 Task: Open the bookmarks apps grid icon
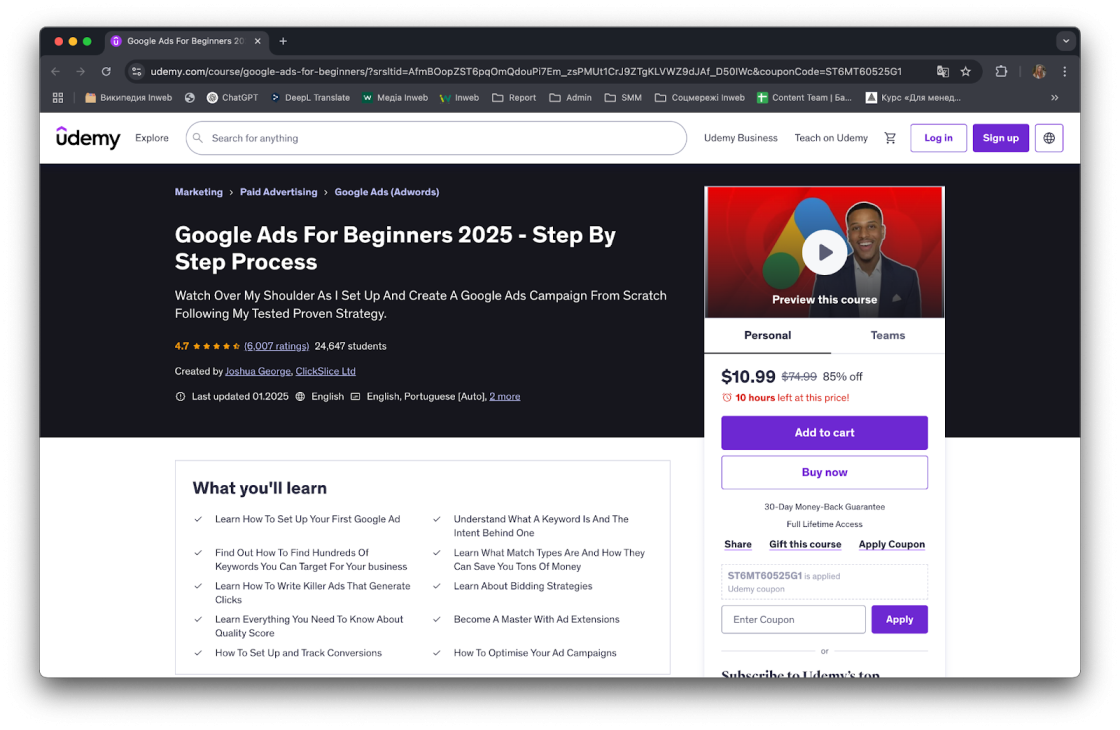point(58,98)
